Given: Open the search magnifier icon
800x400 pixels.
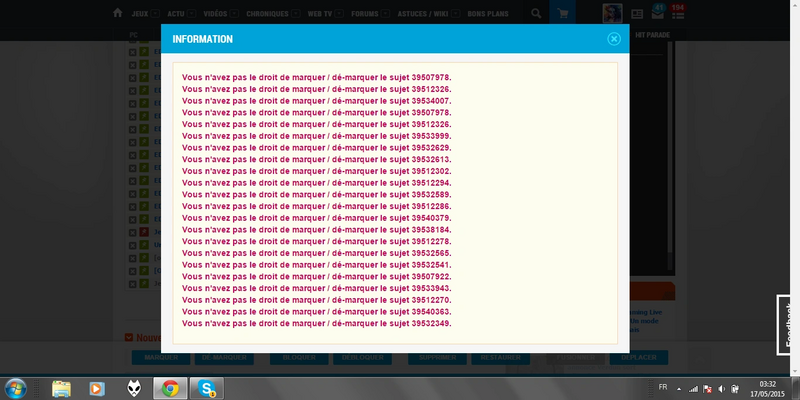Looking at the screenshot, I should [x=537, y=14].
